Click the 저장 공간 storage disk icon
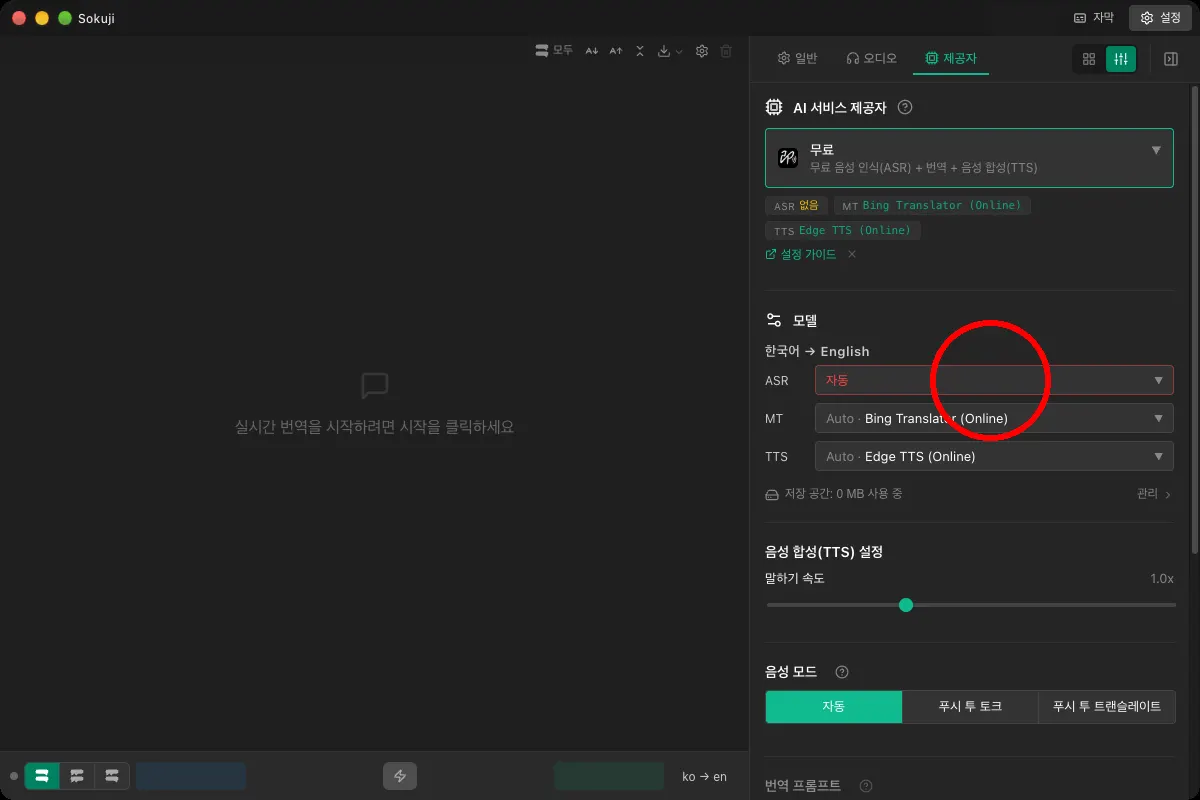1200x800 pixels. [x=772, y=494]
